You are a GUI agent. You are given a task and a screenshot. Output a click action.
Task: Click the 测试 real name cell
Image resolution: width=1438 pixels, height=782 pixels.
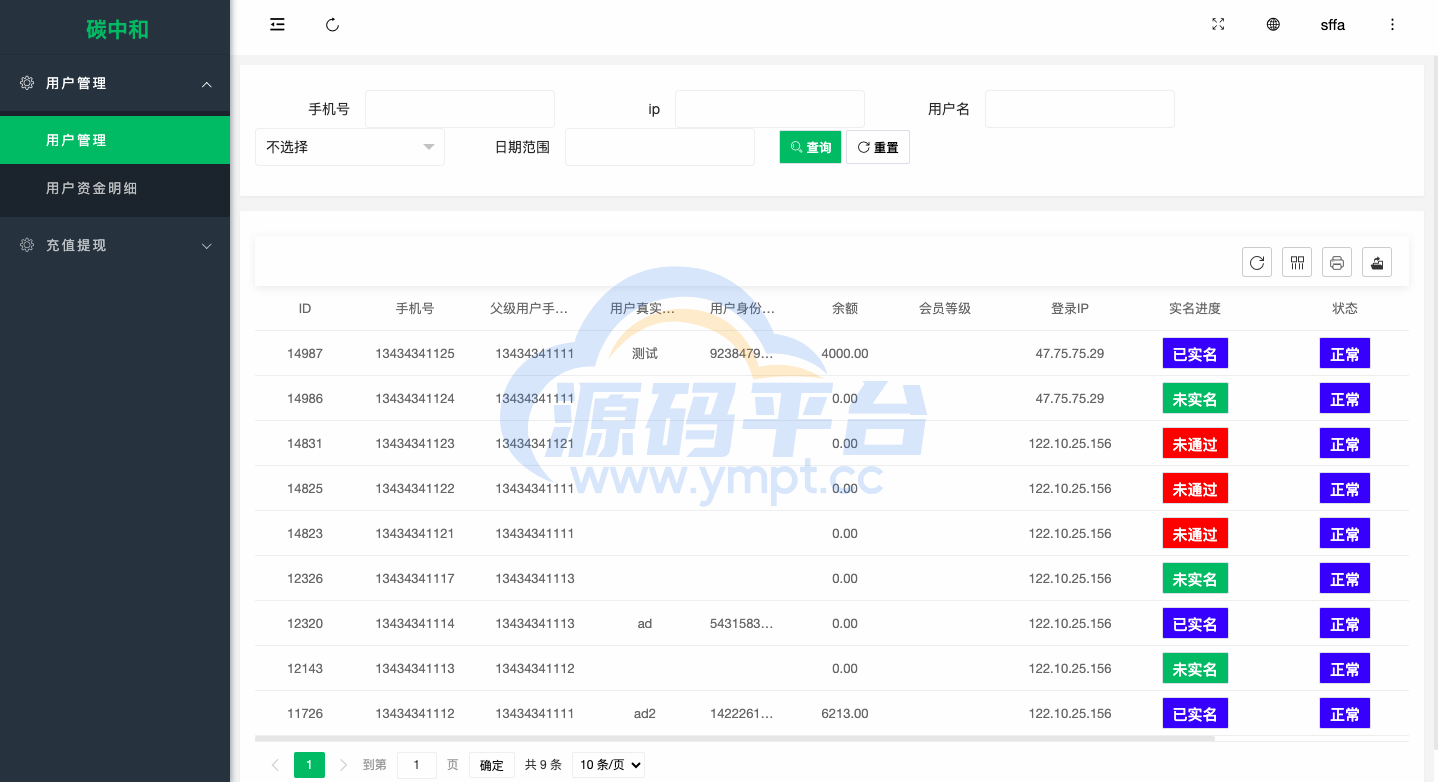tap(645, 353)
